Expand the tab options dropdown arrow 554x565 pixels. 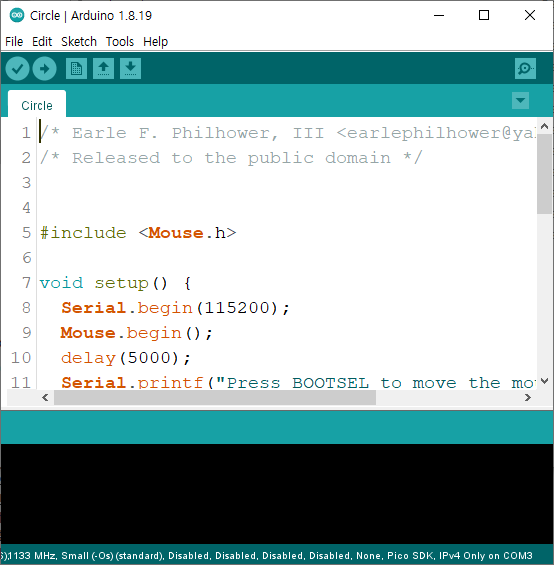520,101
